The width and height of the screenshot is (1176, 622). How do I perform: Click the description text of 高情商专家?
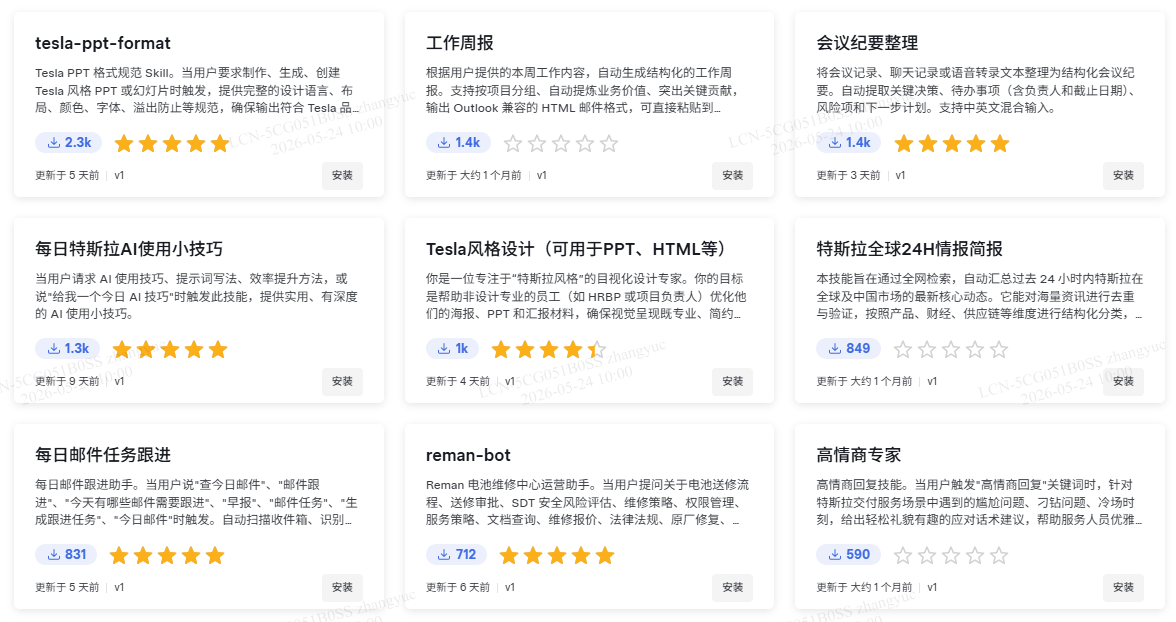[x=980, y=502]
